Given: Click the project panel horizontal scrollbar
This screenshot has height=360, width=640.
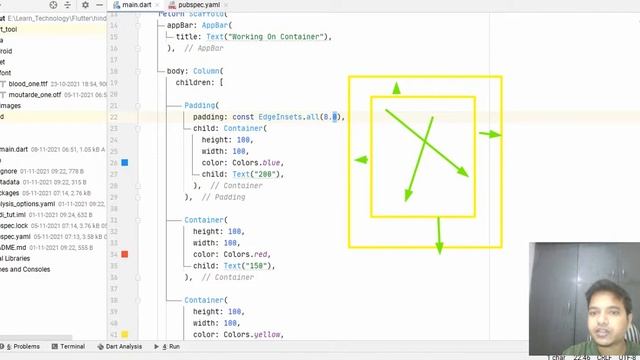Looking at the screenshot, I should click(x=36, y=338).
